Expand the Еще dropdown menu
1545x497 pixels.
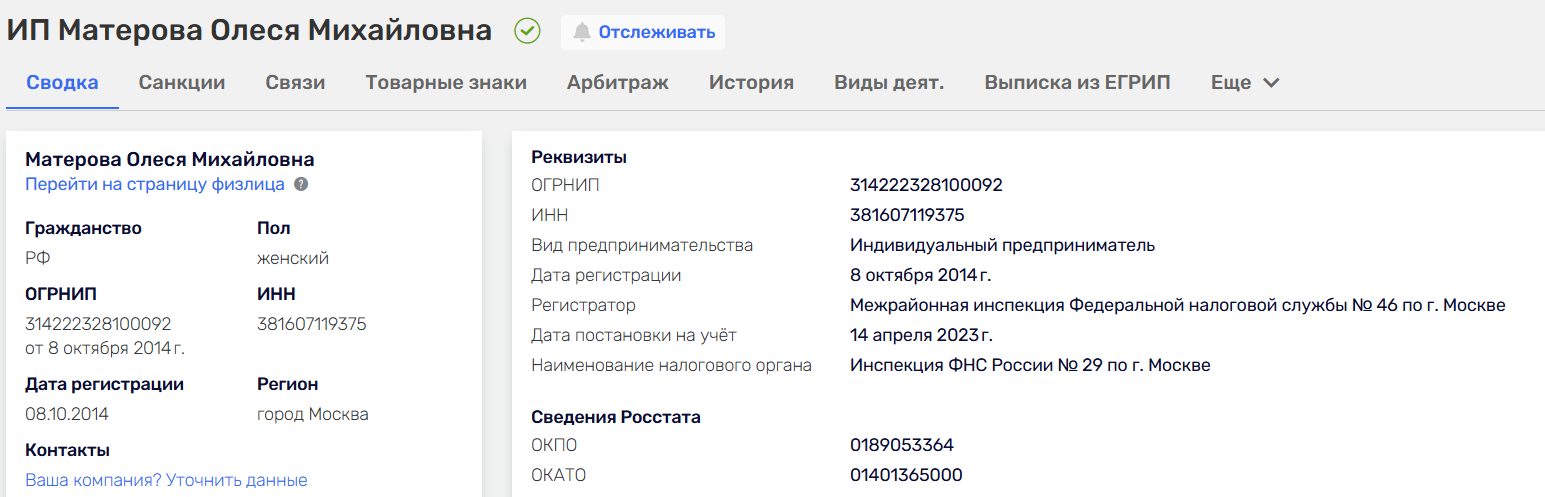(x=1245, y=83)
